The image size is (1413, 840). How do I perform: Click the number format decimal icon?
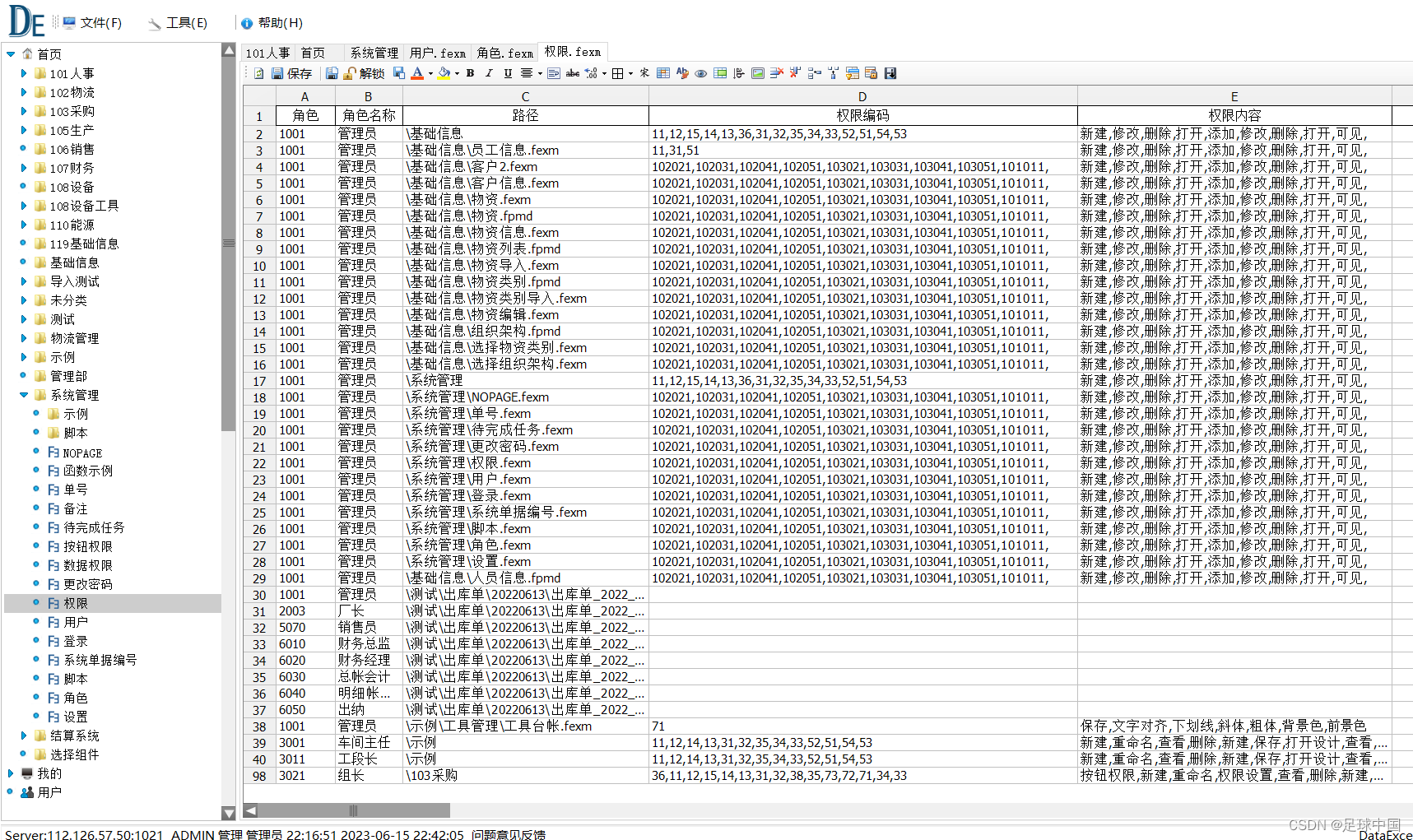[591, 73]
